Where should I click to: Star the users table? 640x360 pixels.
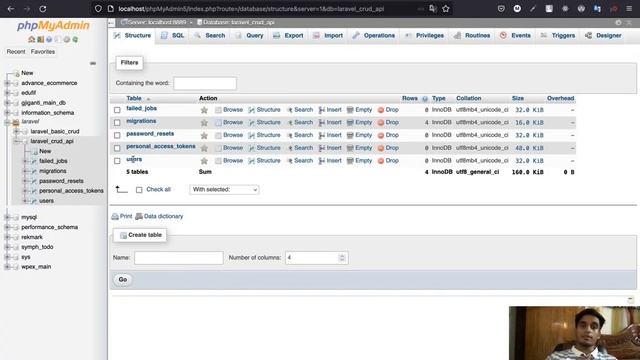[x=204, y=161]
